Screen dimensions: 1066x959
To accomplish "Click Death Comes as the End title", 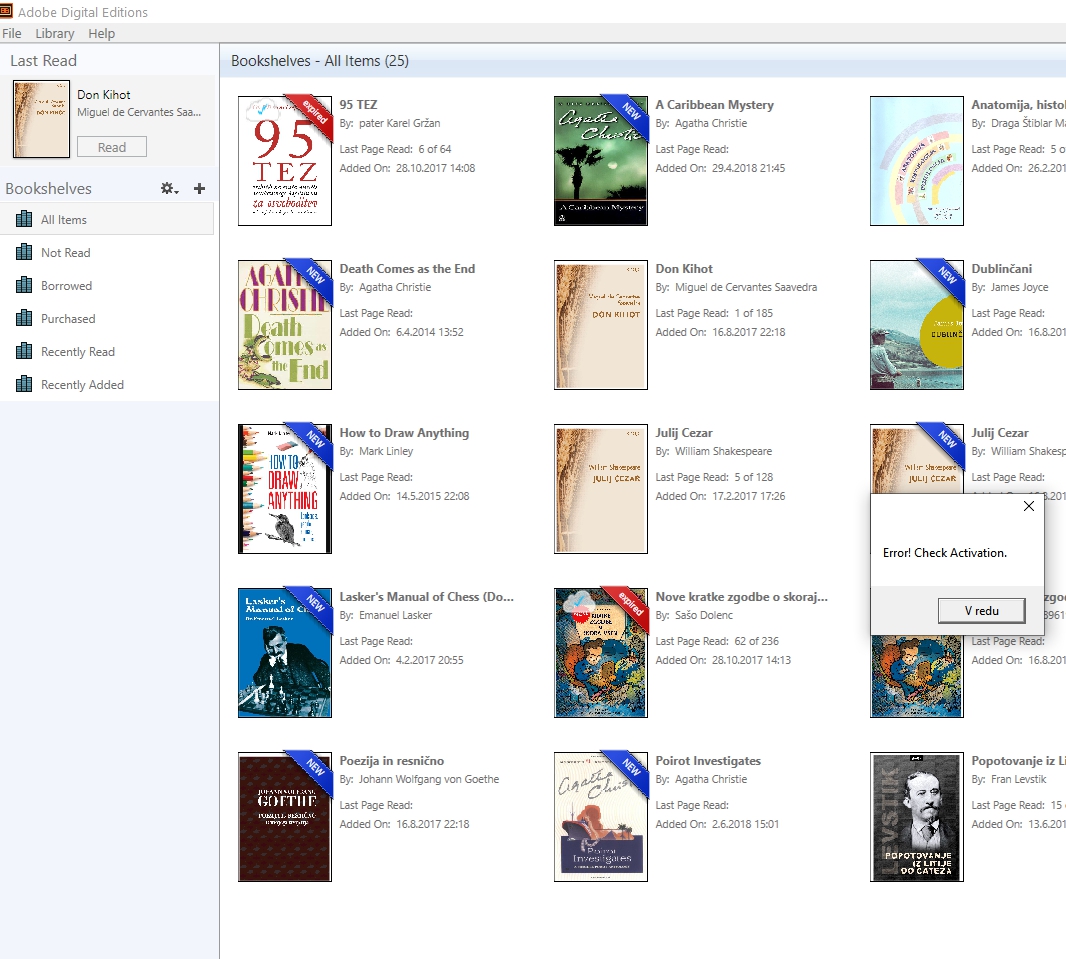I will point(407,268).
